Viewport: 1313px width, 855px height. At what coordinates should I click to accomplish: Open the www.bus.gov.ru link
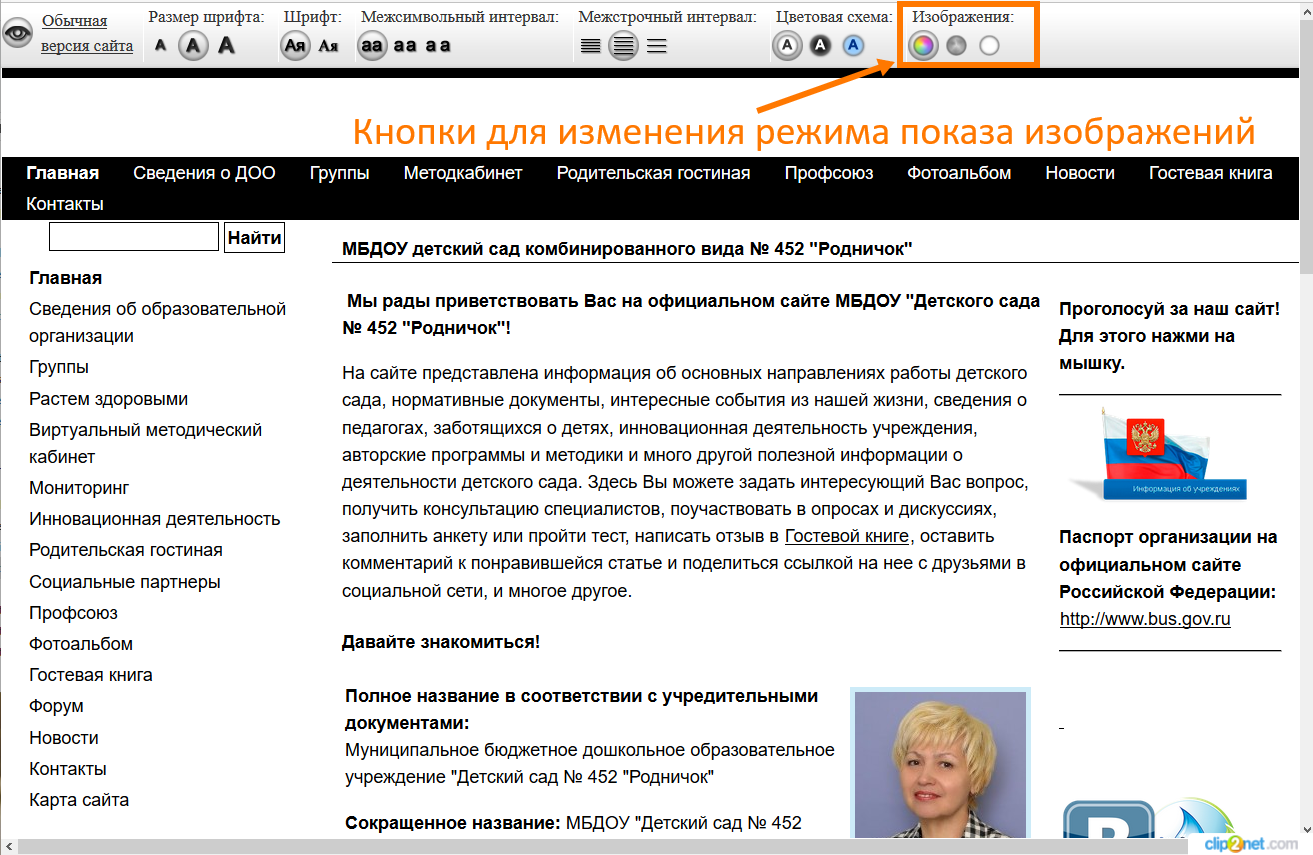[x=1145, y=619]
